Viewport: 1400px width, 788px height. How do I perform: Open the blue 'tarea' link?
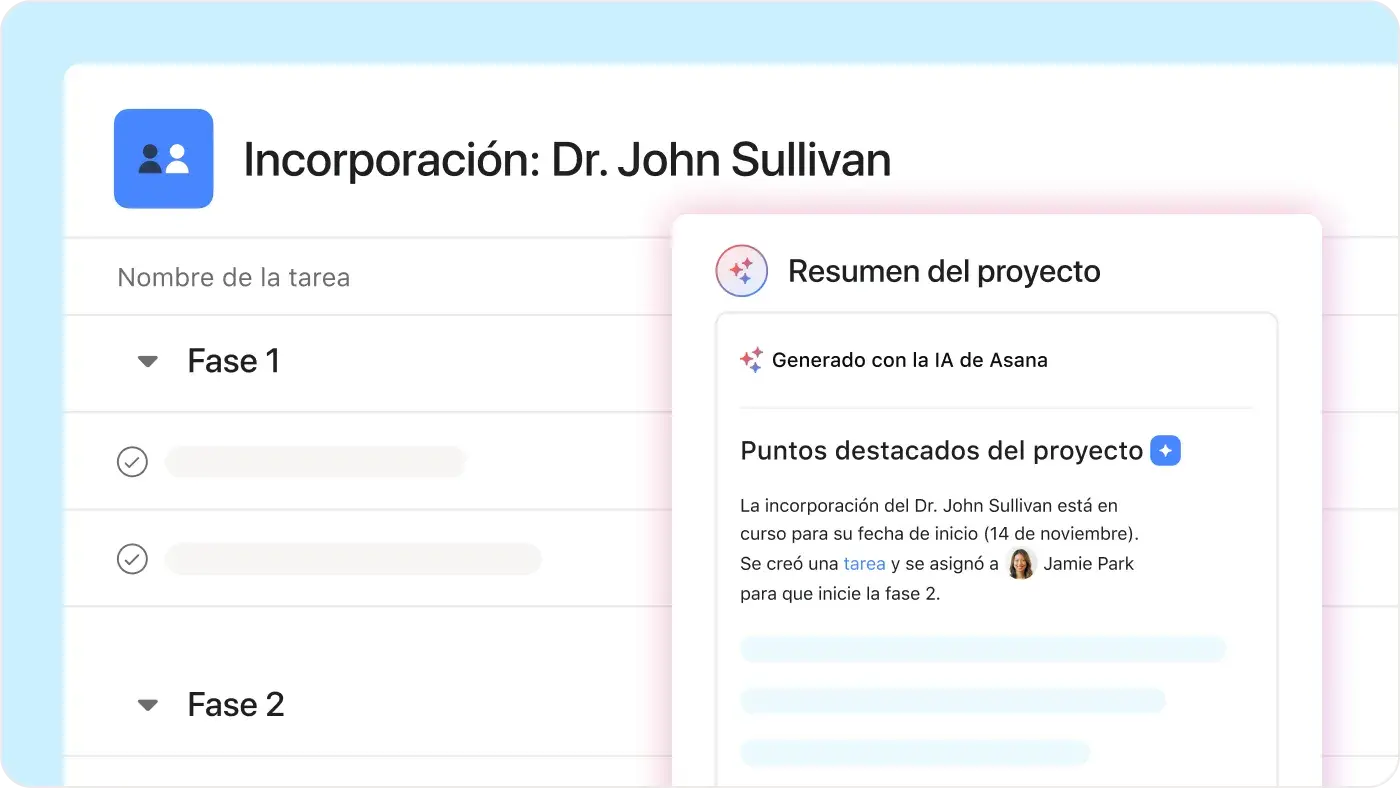[864, 564]
